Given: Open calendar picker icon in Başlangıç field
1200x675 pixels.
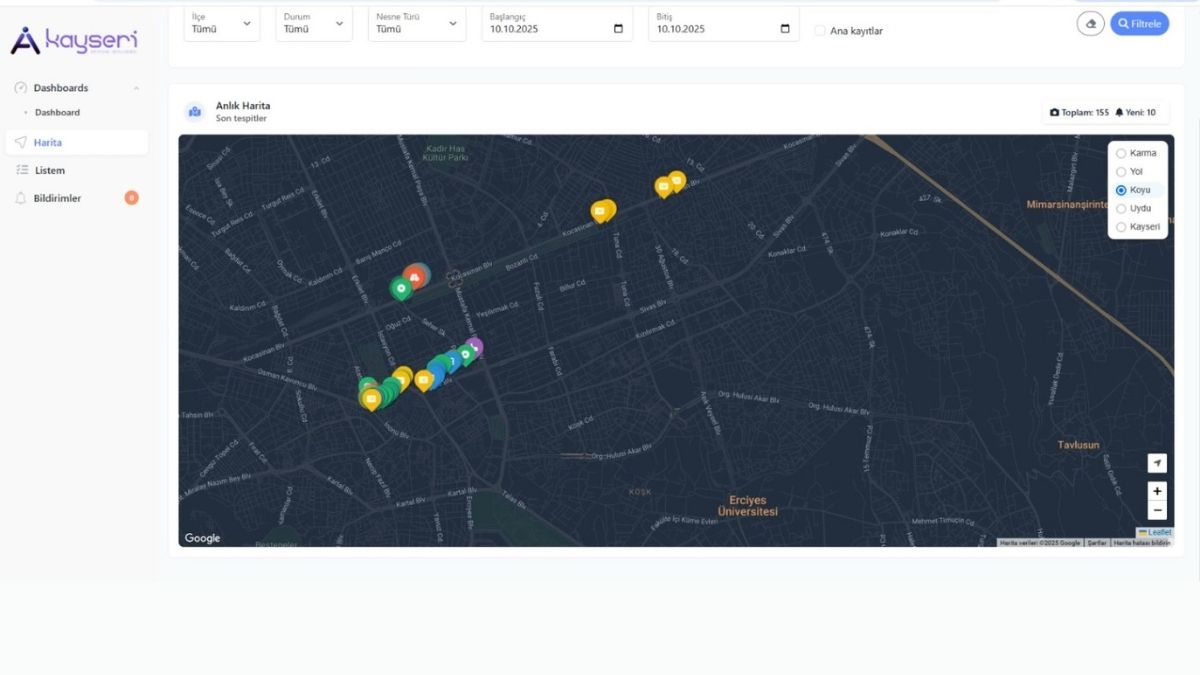Looking at the screenshot, I should tap(618, 29).
